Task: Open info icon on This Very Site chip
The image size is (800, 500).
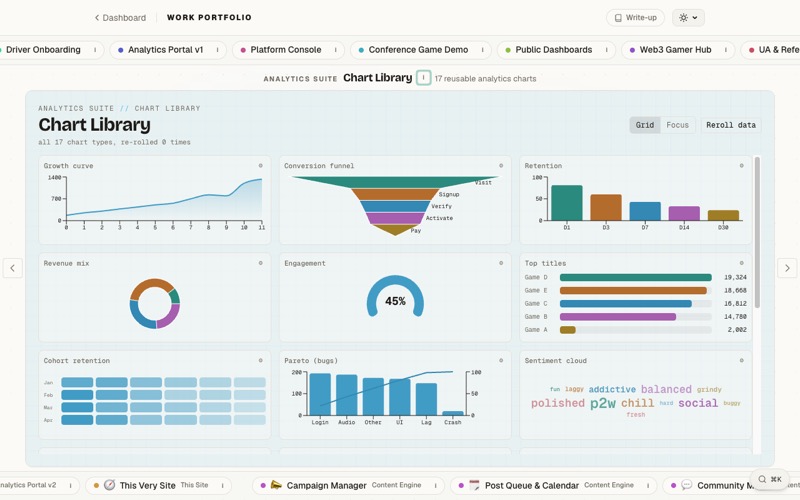Action: (x=222, y=486)
